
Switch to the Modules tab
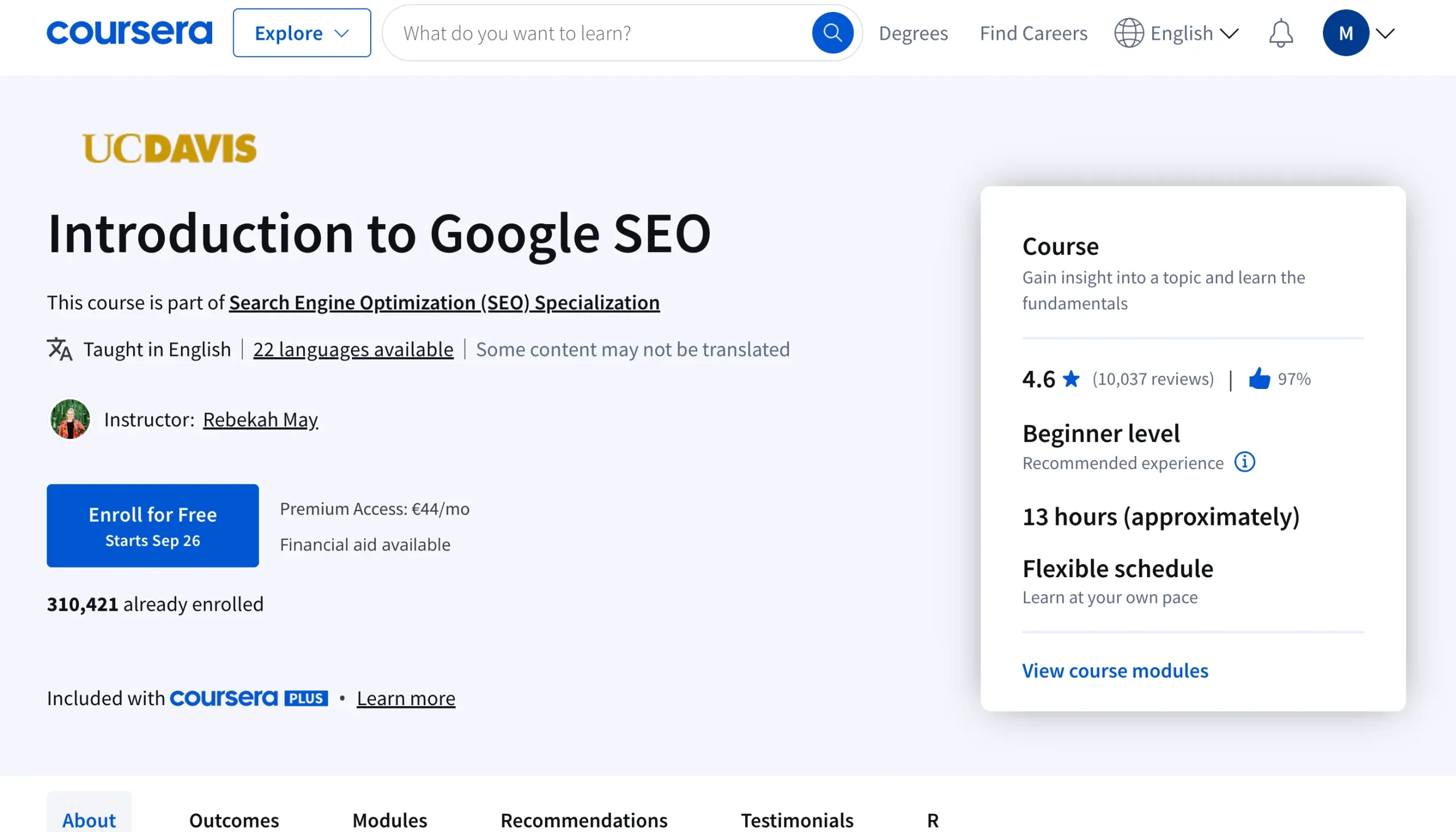pos(390,819)
